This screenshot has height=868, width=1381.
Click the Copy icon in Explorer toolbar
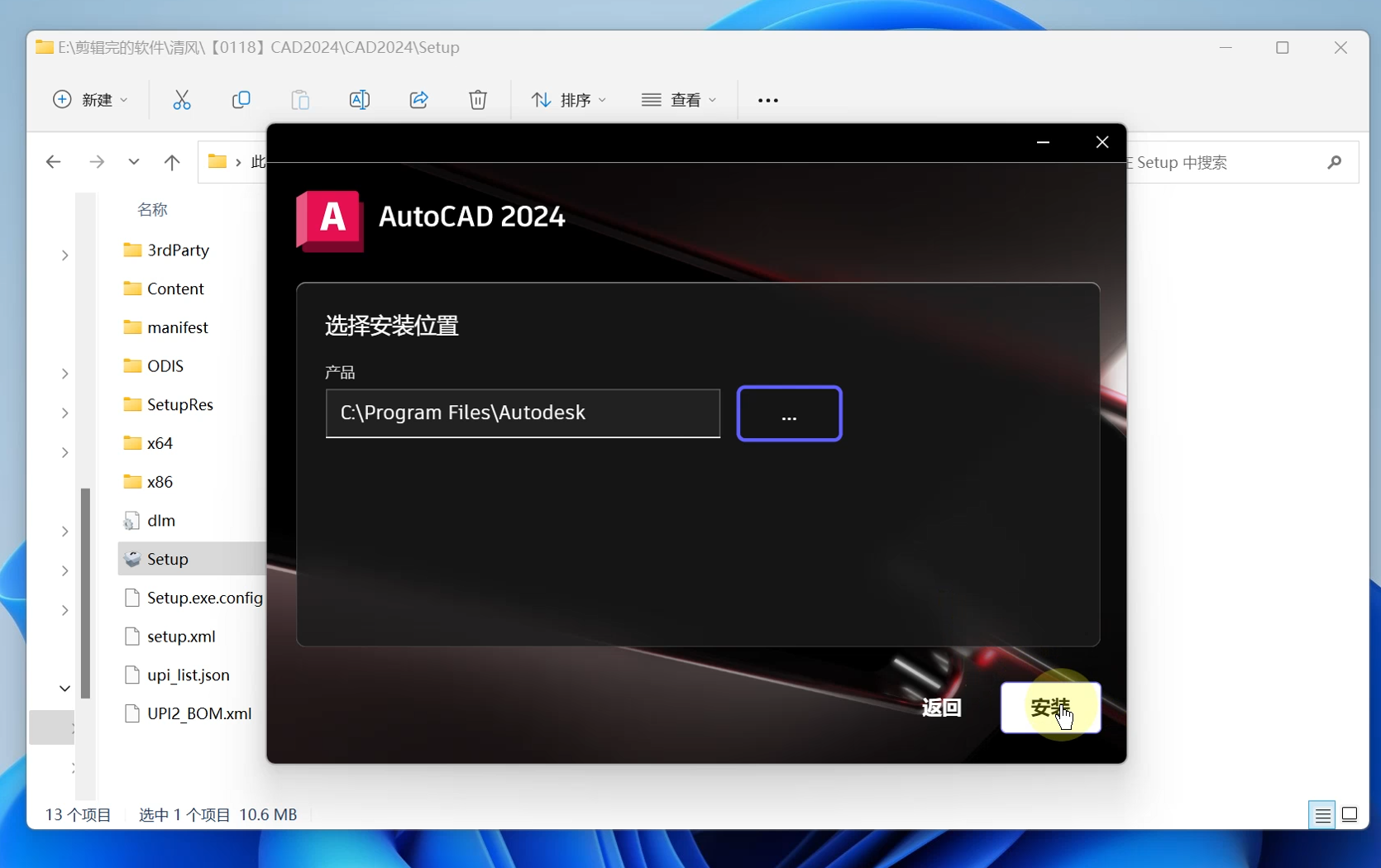click(241, 100)
